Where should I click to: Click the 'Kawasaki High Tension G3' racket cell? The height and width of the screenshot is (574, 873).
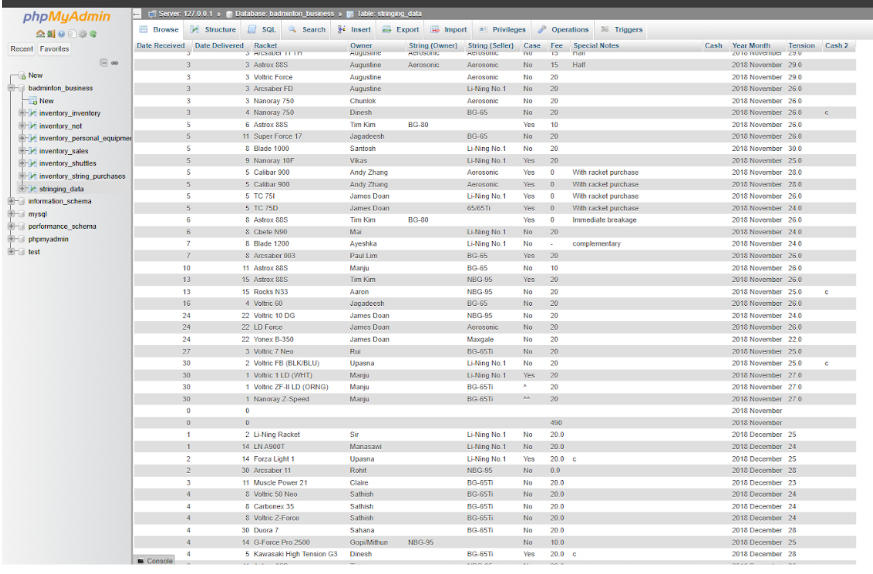[x=296, y=554]
